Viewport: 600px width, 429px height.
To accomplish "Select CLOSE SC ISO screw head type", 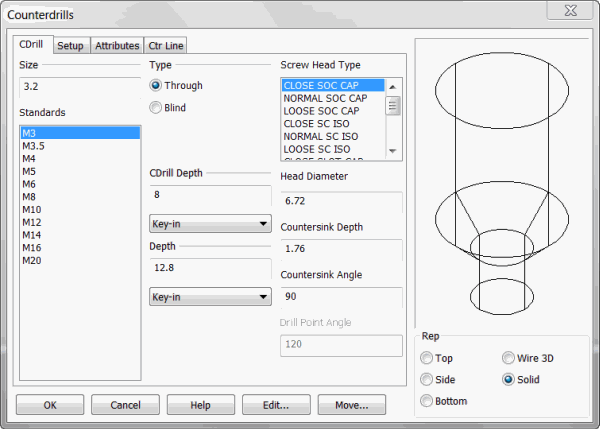I will [333, 124].
